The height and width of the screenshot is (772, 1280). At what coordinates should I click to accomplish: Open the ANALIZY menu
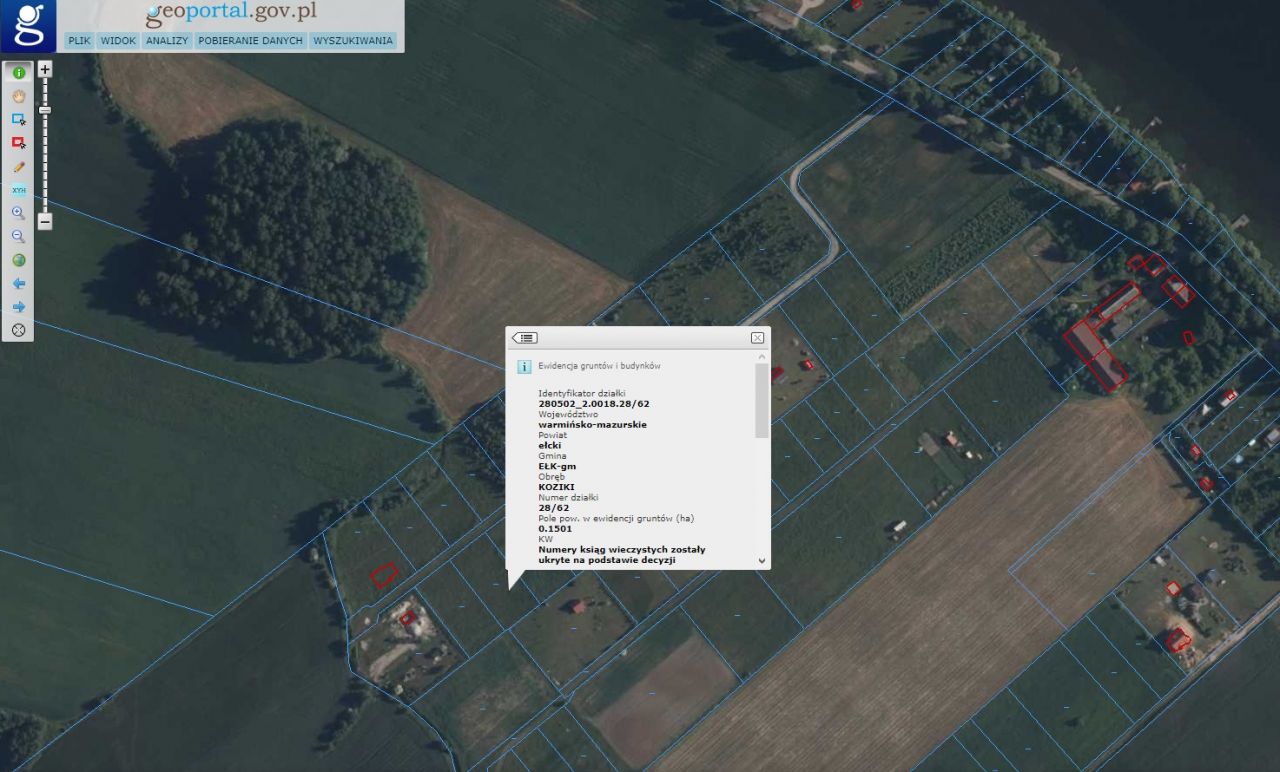pos(167,41)
